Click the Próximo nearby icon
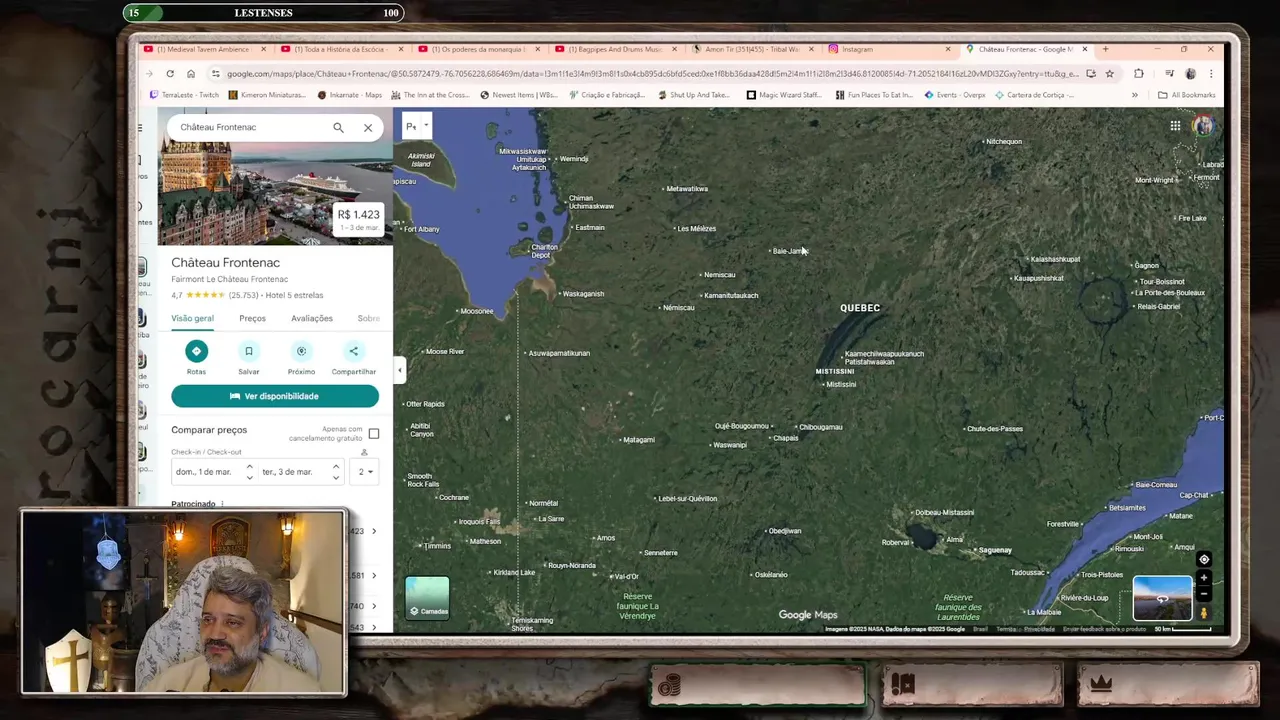Image resolution: width=1280 pixels, height=720 pixels. click(301, 351)
